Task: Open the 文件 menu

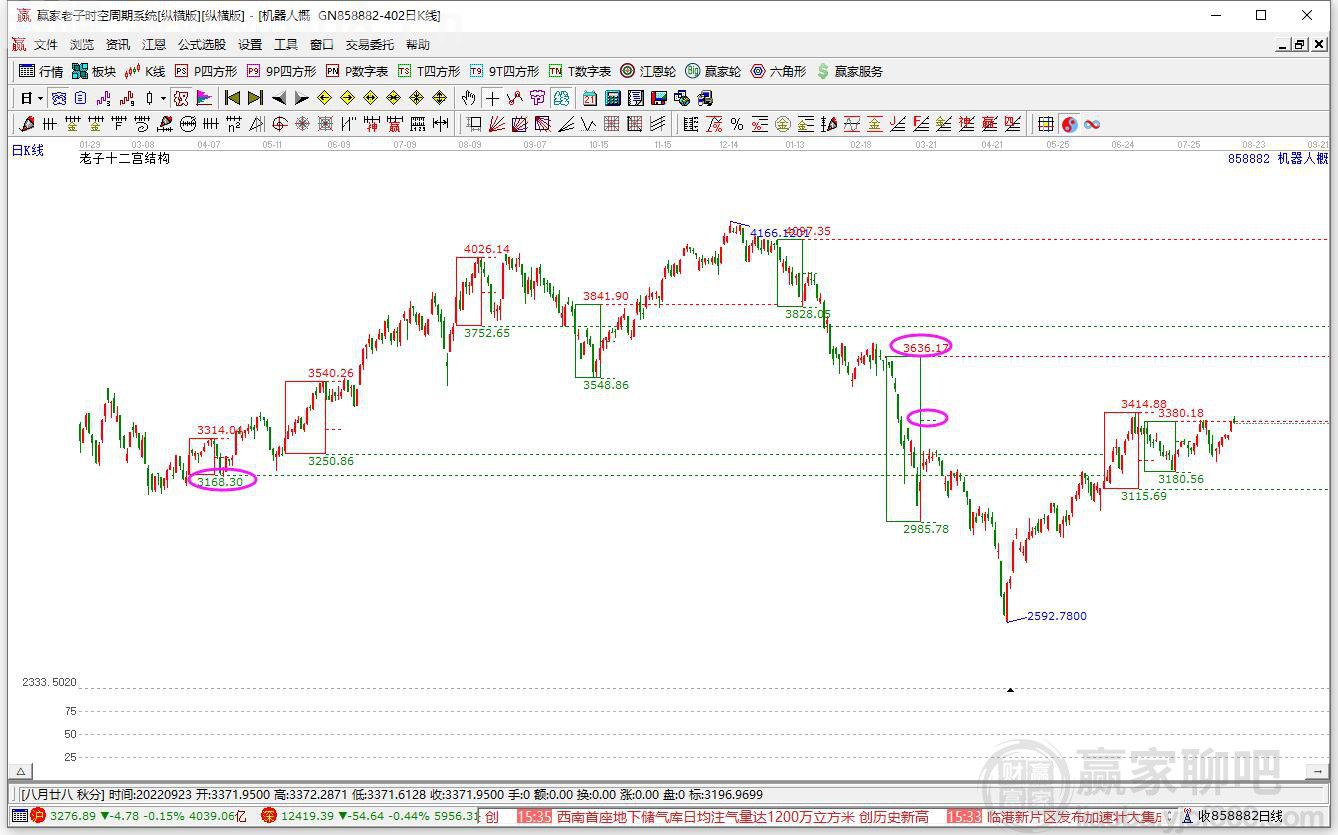Action: pyautogui.click(x=46, y=45)
